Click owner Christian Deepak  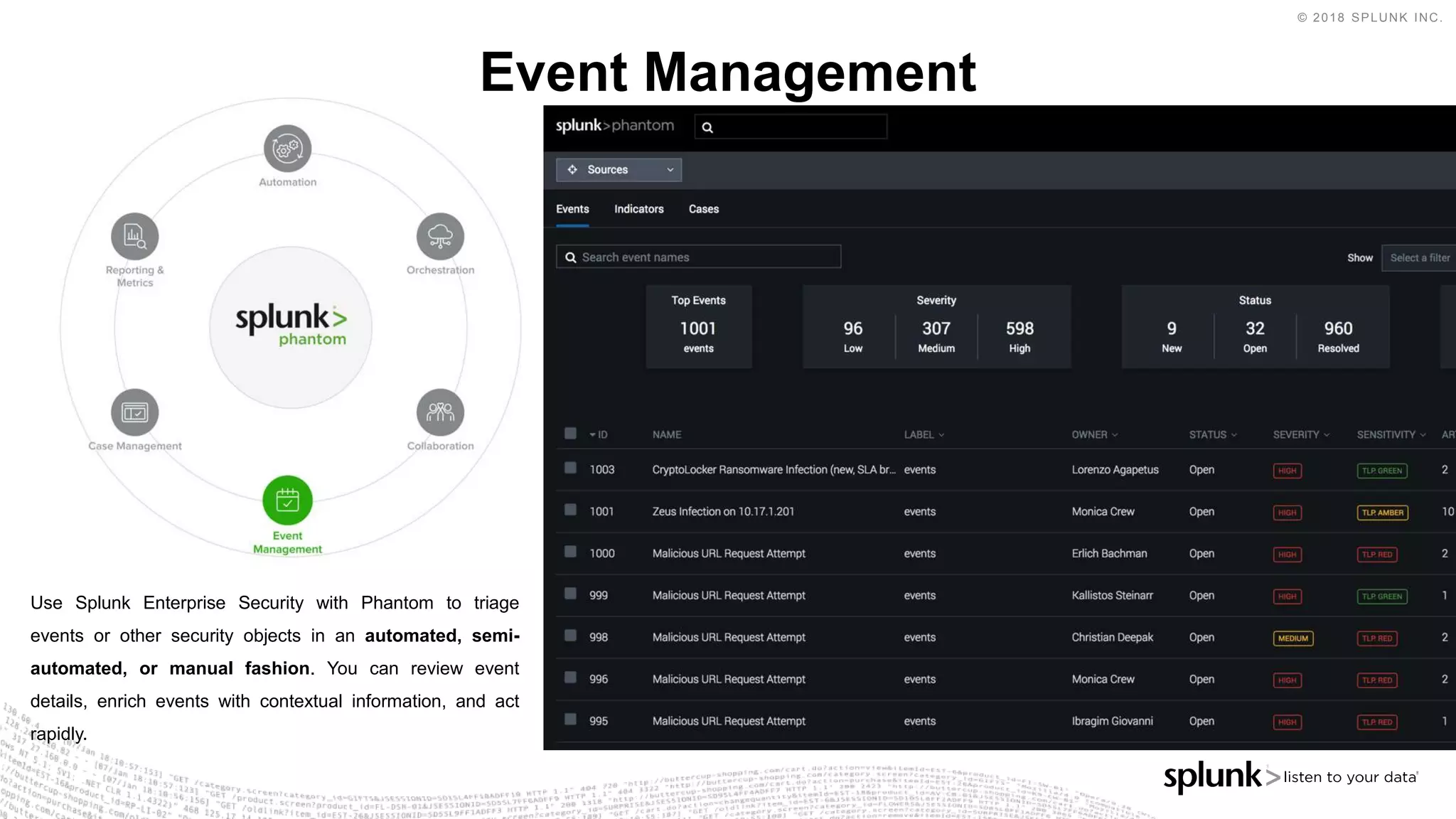[1112, 638]
